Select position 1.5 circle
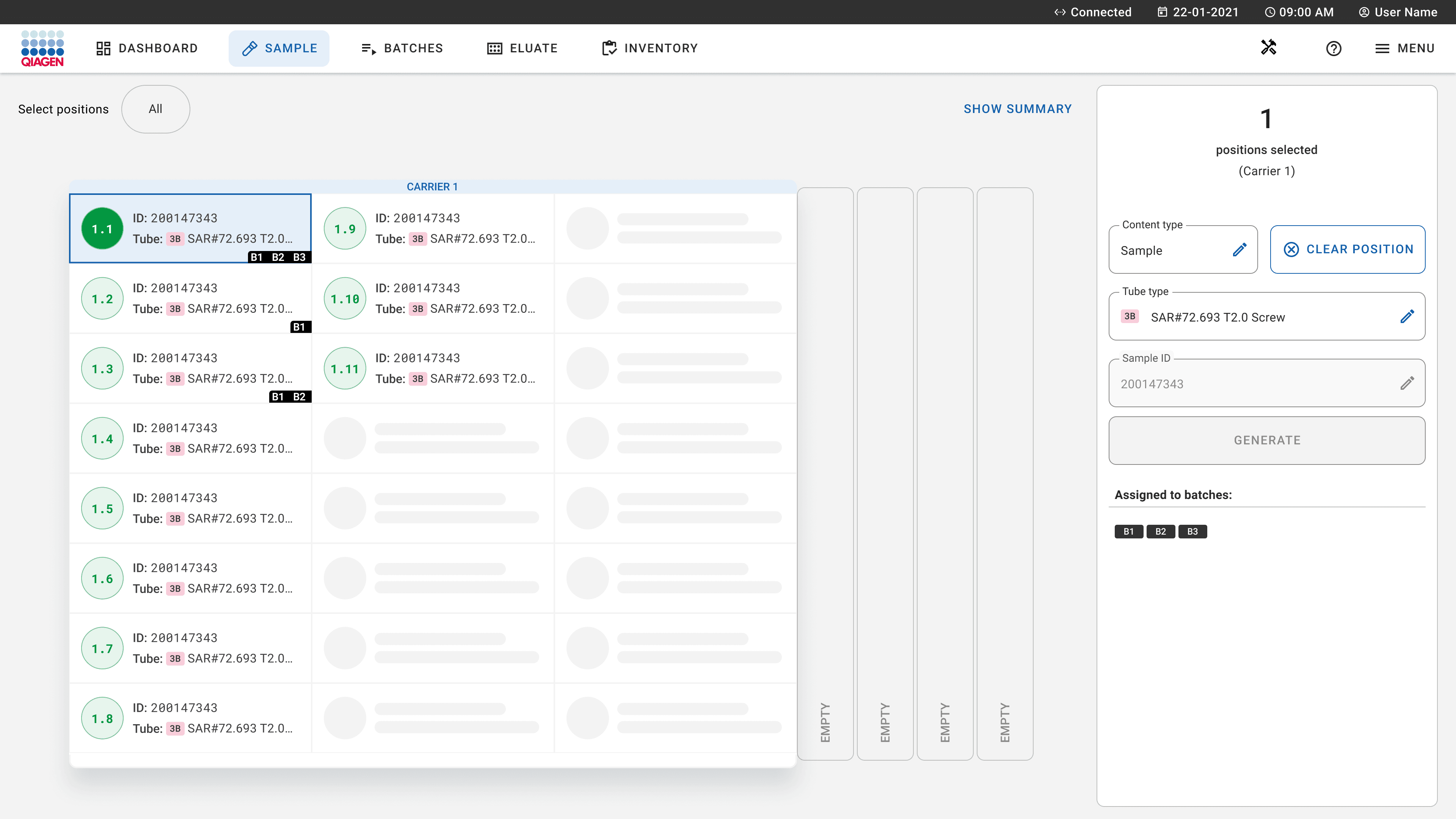 pyautogui.click(x=102, y=509)
